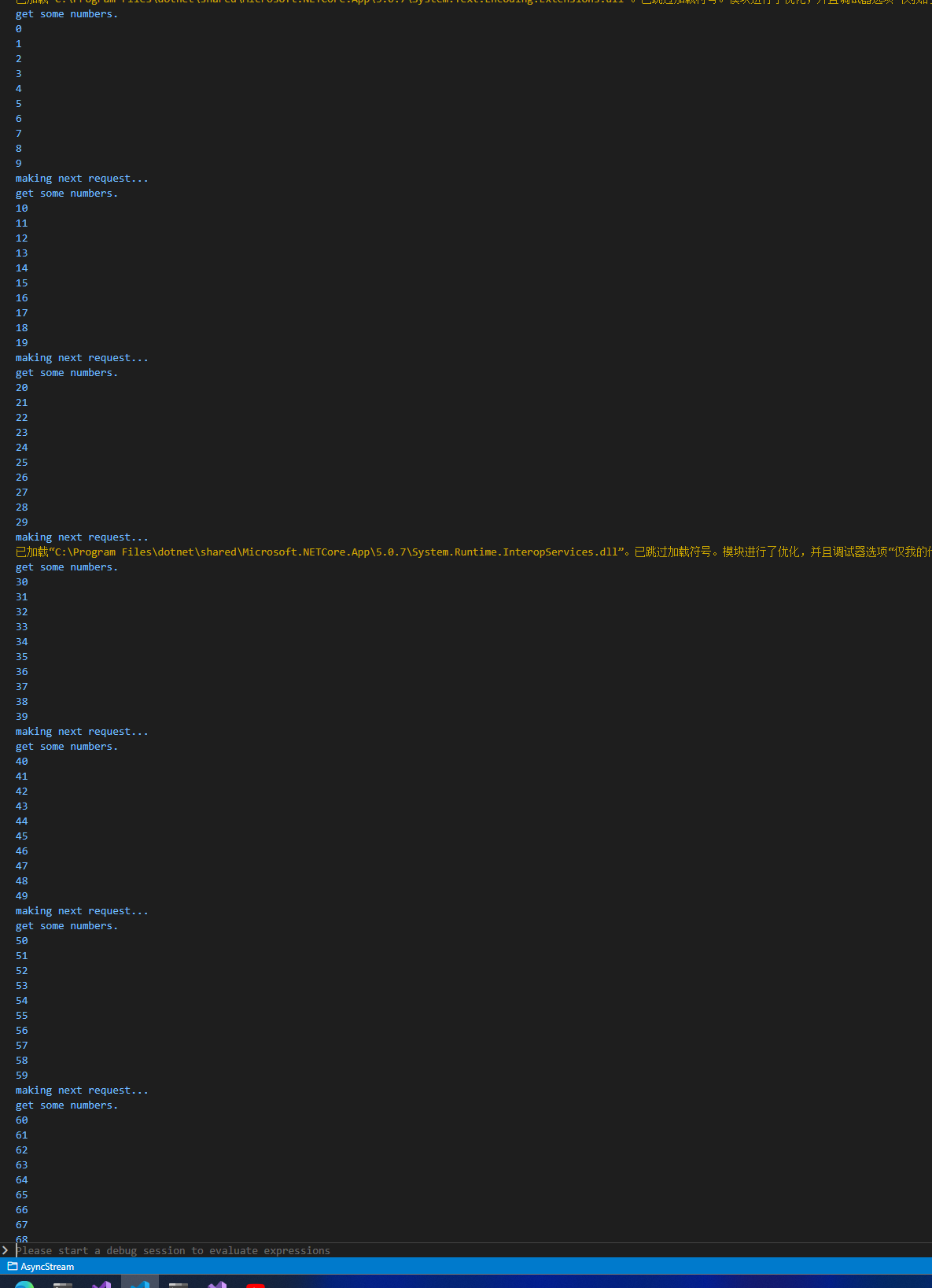Viewport: 932px width, 1288px height.
Task: Click the System.Runtime.InteropServices.dll loaded message
Action: pos(472,552)
